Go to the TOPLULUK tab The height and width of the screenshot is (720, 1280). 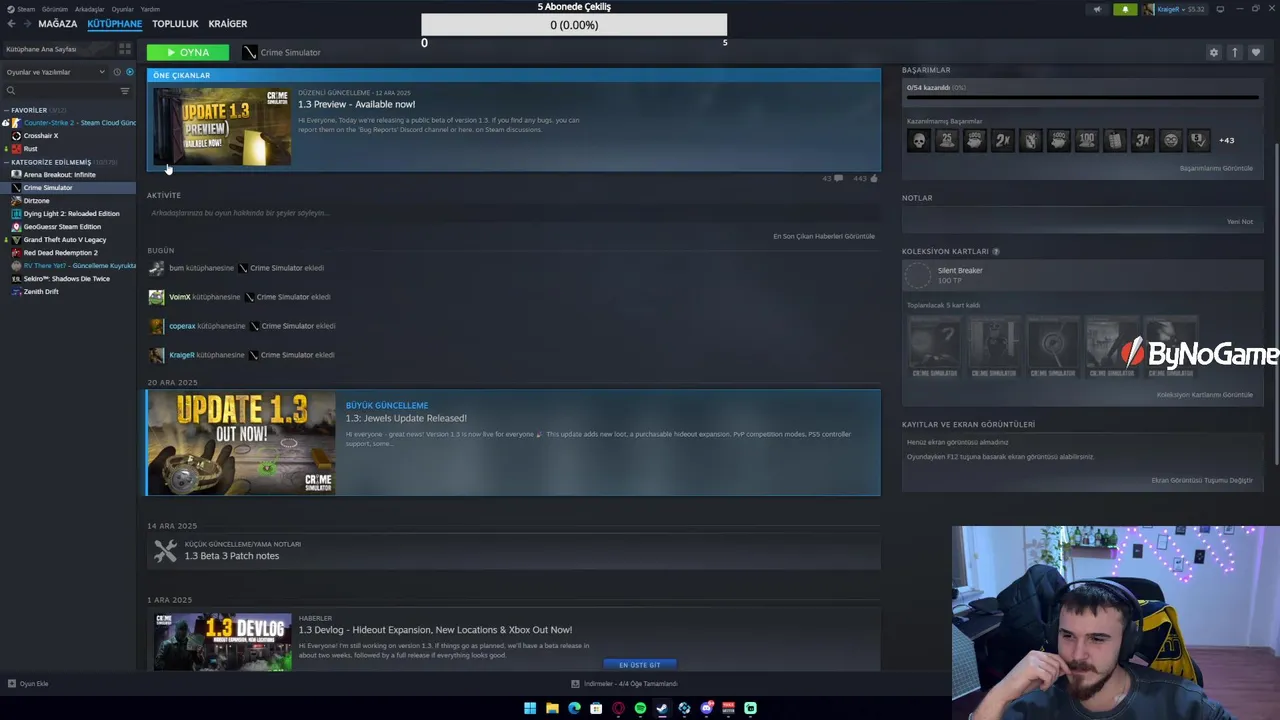point(175,24)
